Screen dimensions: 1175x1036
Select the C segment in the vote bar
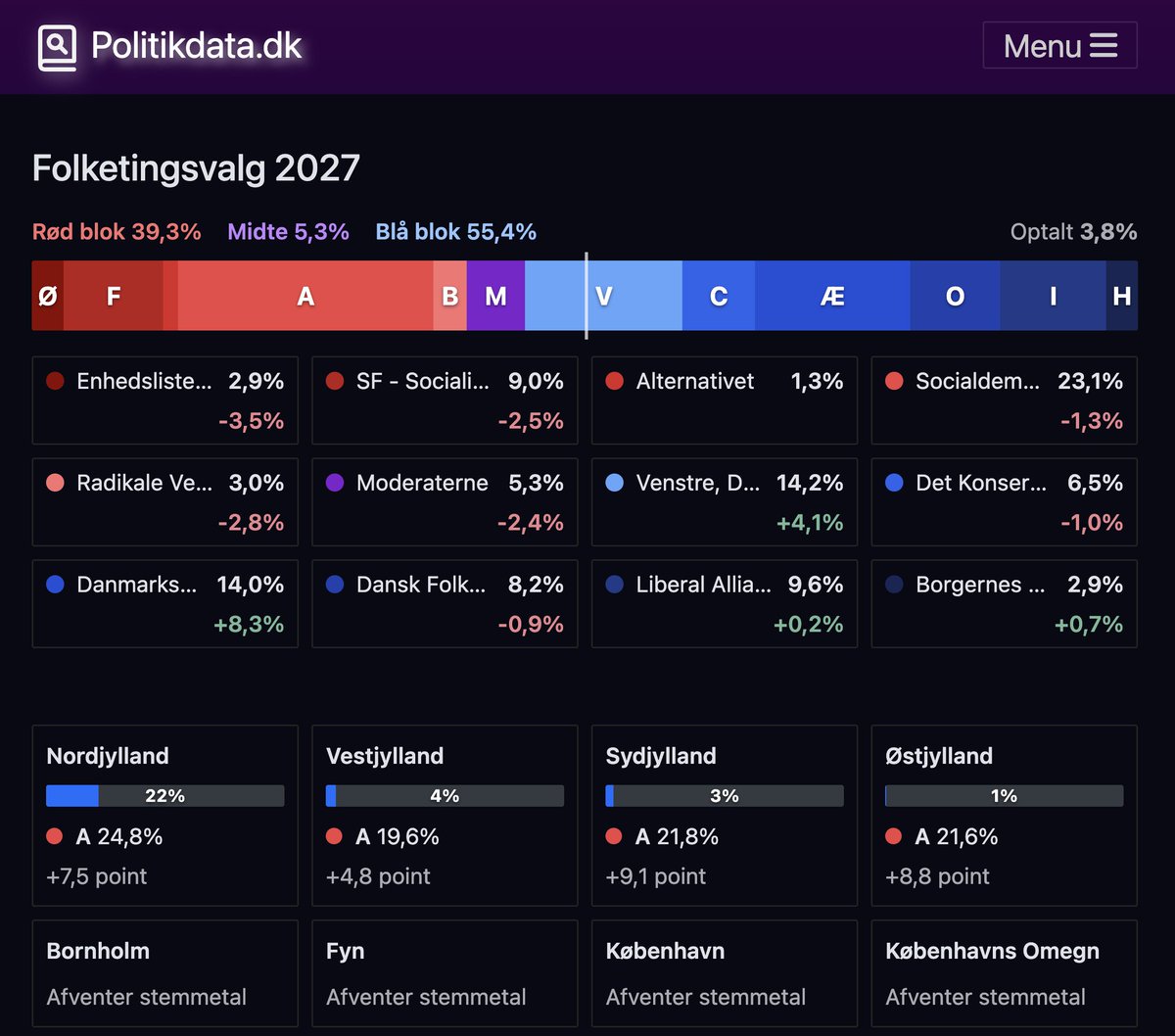pos(719,296)
